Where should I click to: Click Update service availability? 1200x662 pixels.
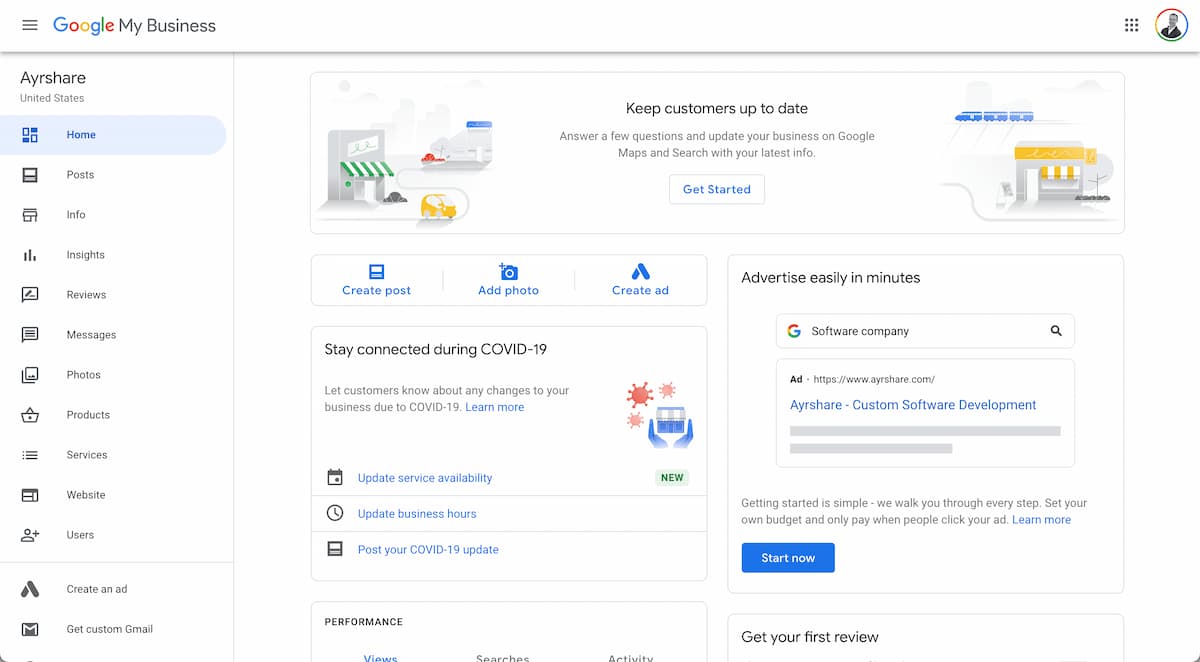point(425,477)
